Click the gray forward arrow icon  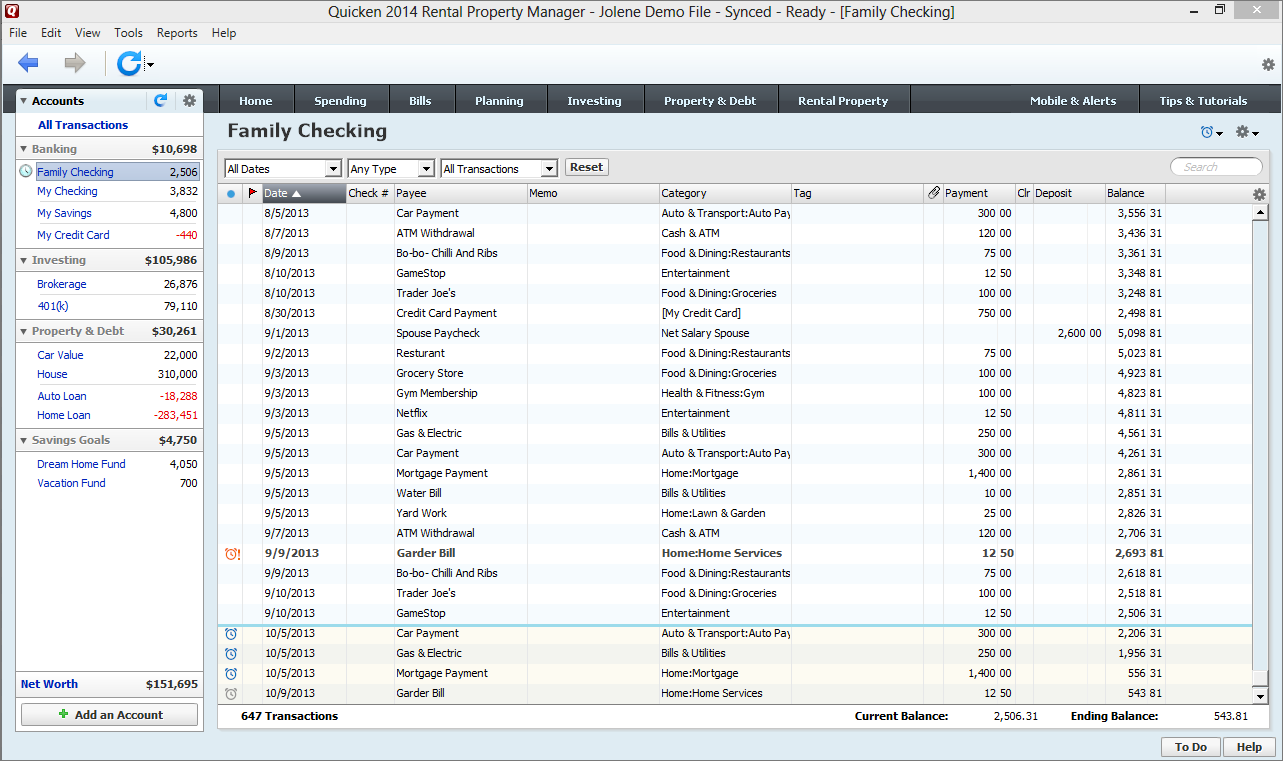tap(75, 64)
